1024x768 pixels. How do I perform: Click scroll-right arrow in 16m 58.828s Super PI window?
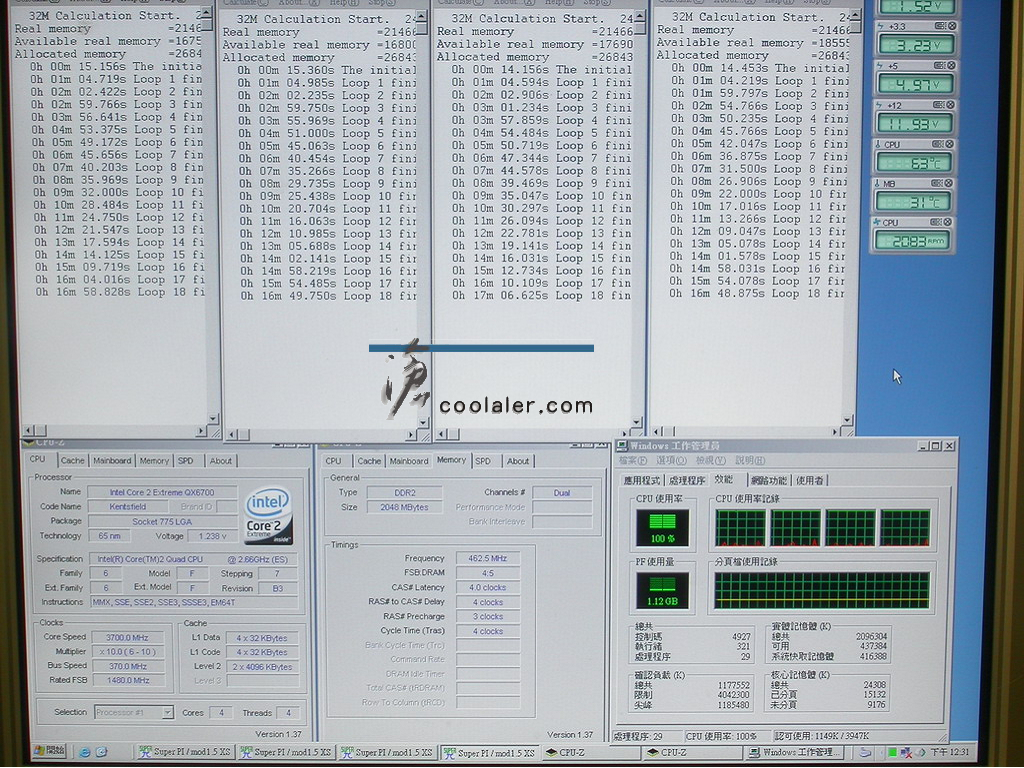tap(200, 431)
